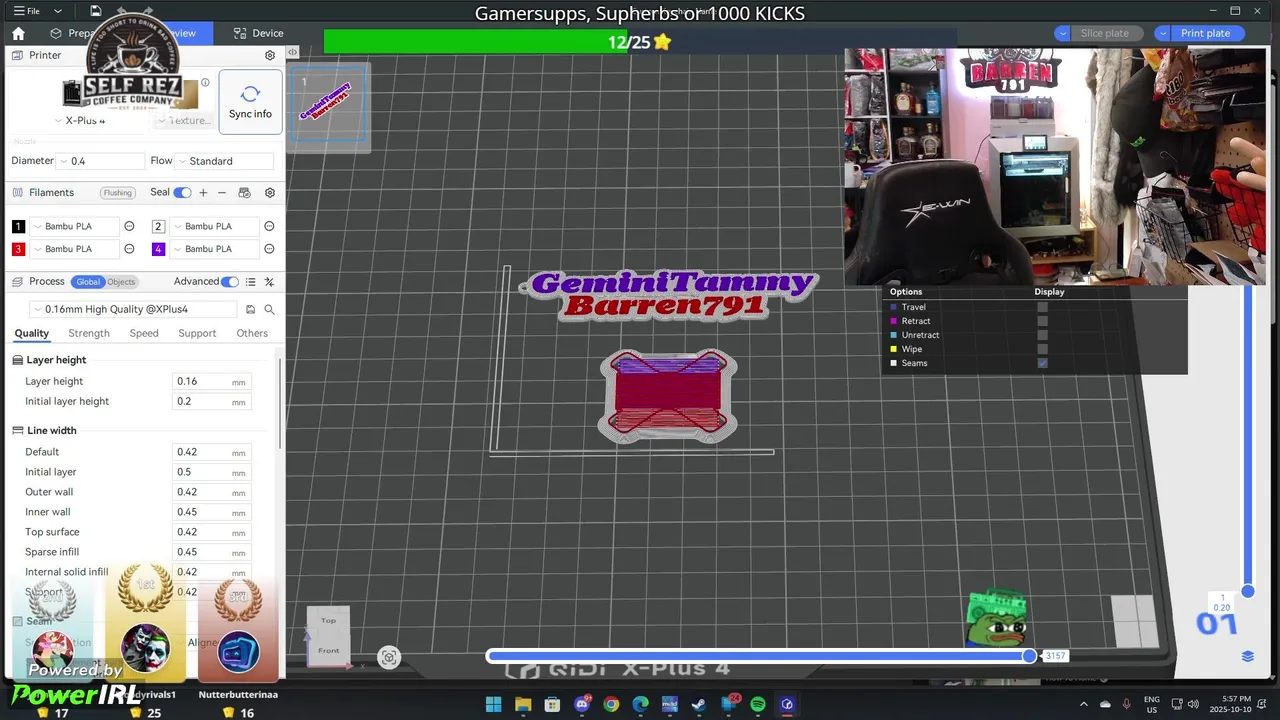Viewport: 1280px width, 720px height.
Task: Edit filament 1 preset options icon
Action: pyautogui.click(x=129, y=226)
